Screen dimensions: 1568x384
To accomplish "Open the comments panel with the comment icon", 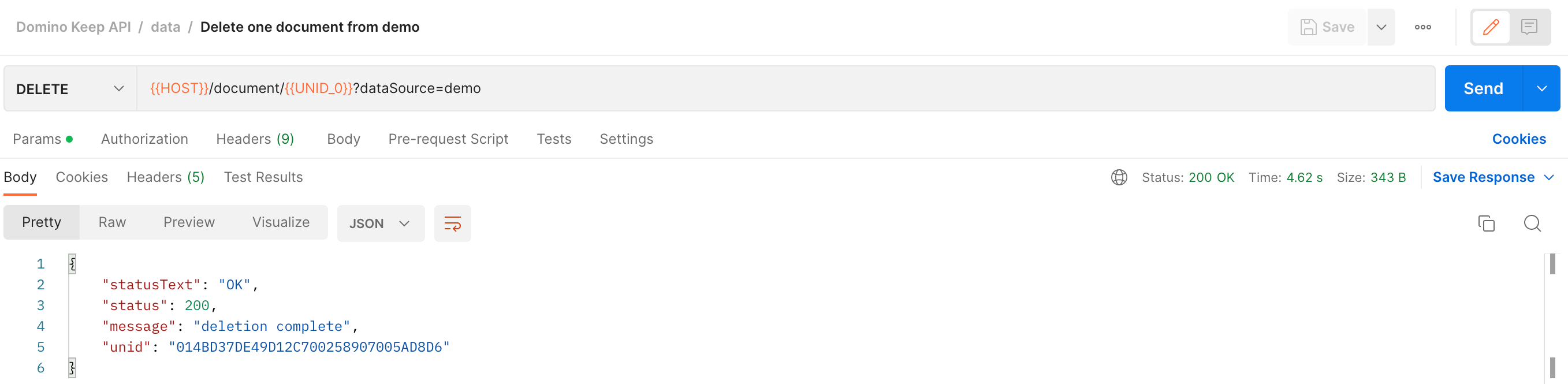I will [1529, 27].
